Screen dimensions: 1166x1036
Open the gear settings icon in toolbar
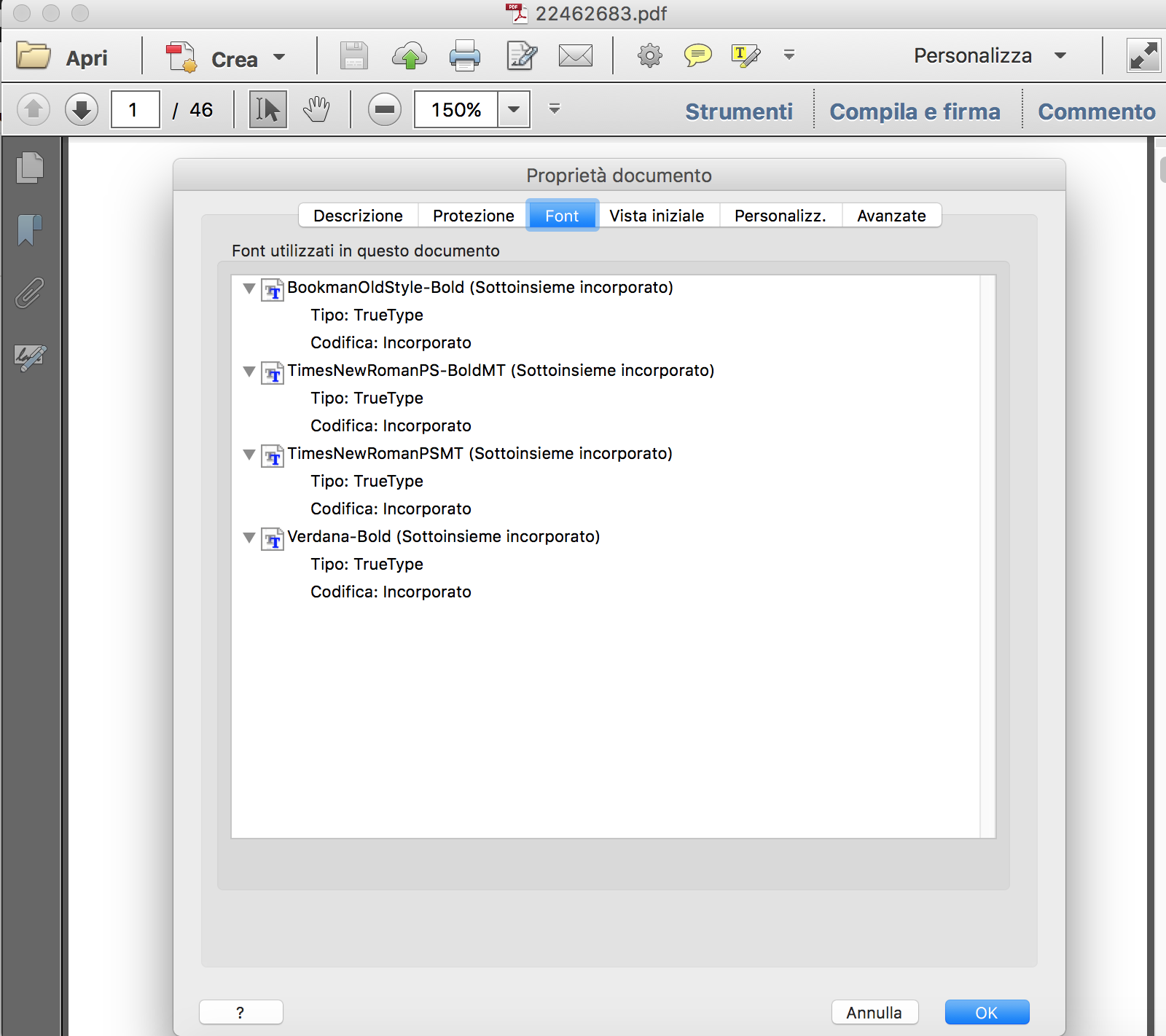(650, 55)
